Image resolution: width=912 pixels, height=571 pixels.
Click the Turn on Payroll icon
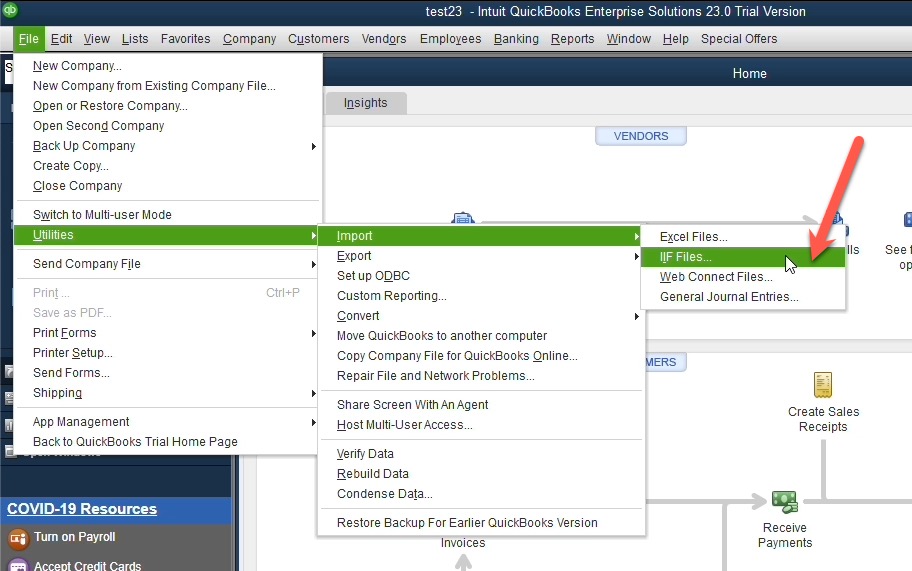pyautogui.click(x=18, y=539)
